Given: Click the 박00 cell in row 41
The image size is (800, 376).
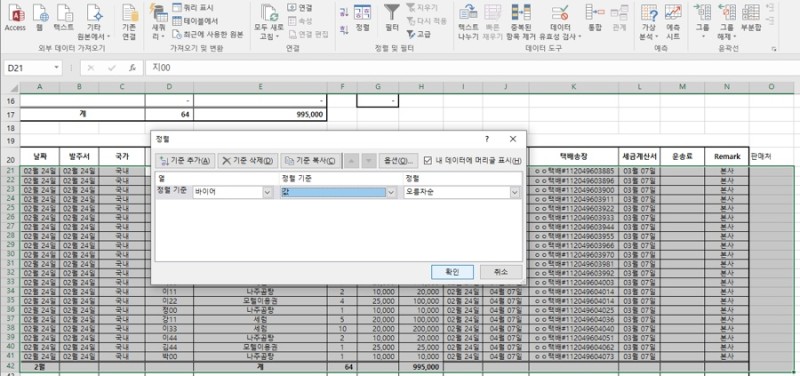Looking at the screenshot, I should (169, 356).
